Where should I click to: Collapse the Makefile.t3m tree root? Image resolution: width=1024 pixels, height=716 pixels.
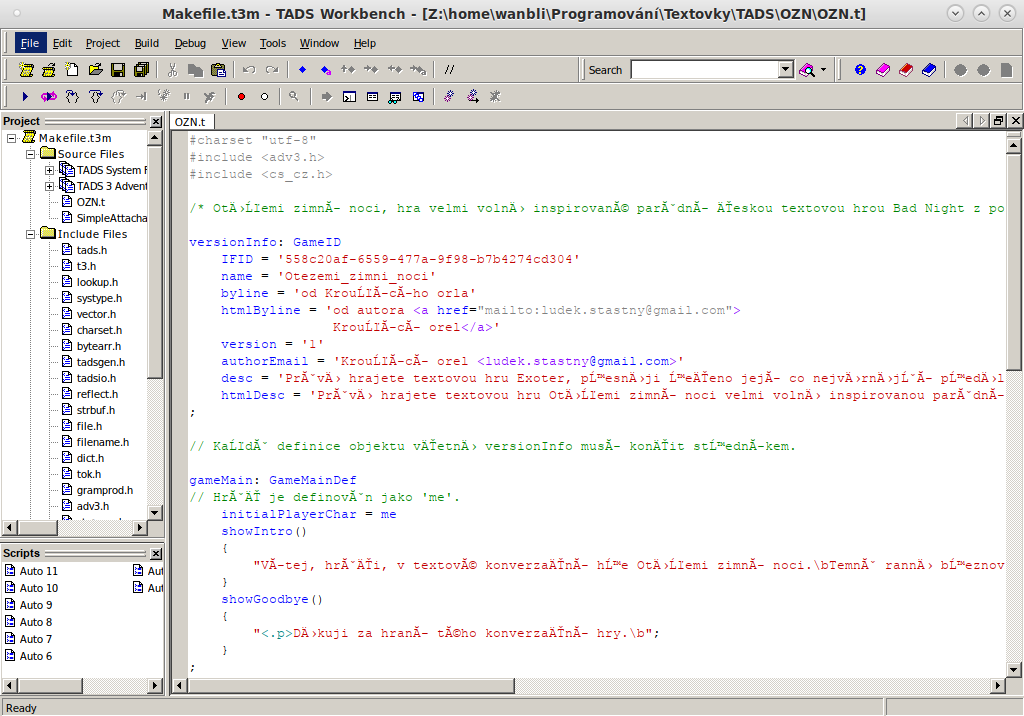pyautogui.click(x=12, y=138)
